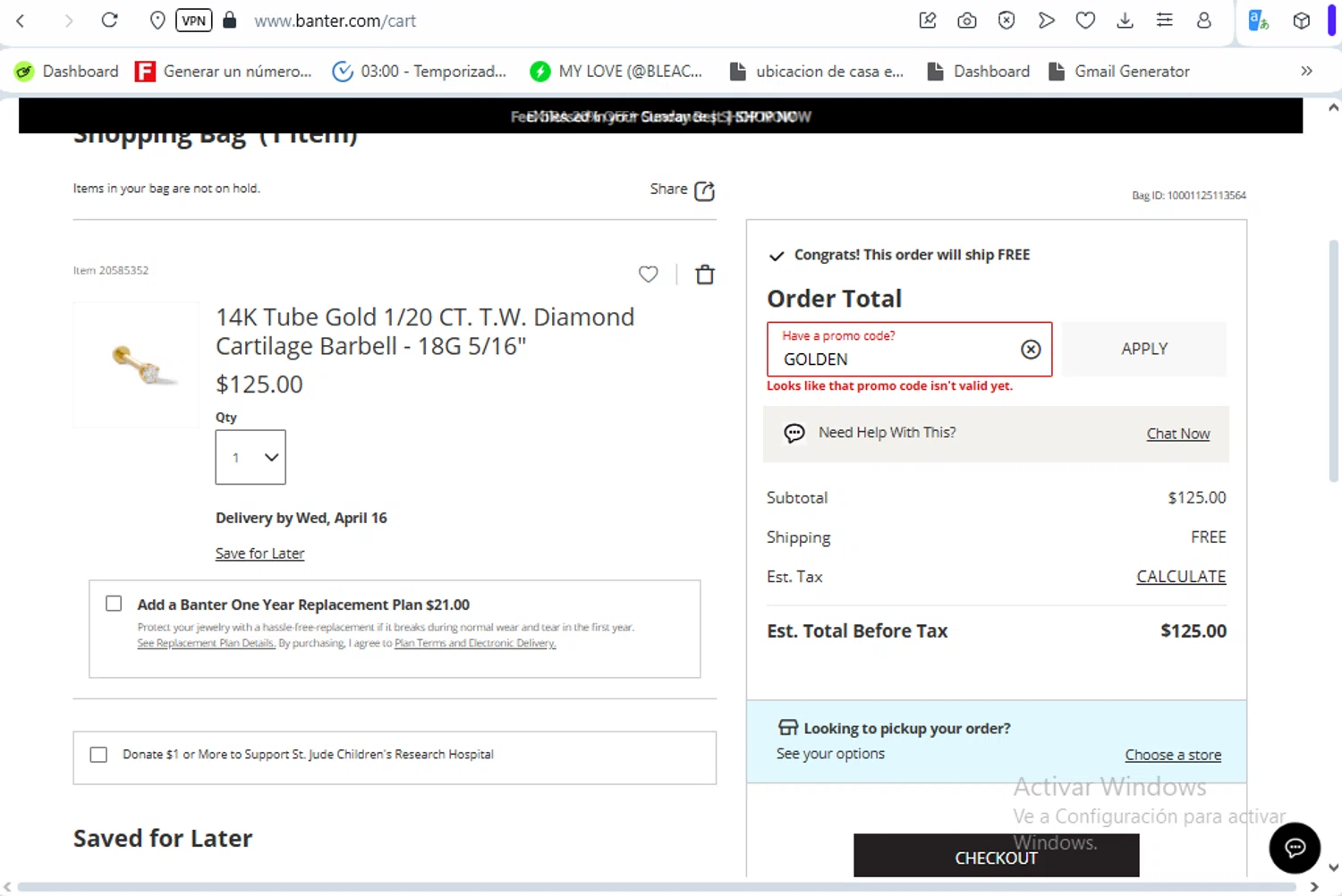Click the APPLY promo button
The width and height of the screenshot is (1342, 896).
1144,349
